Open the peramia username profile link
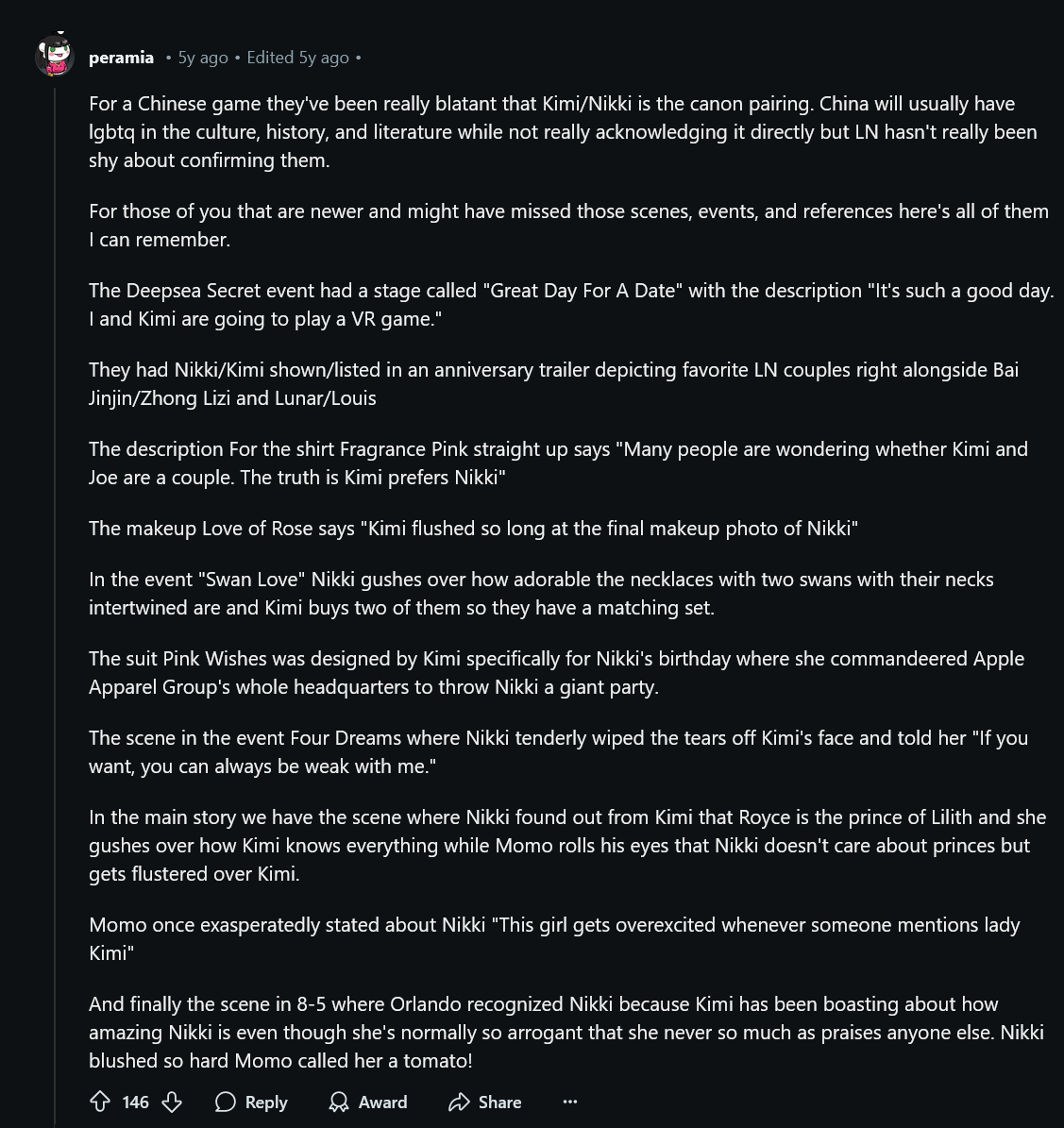This screenshot has width=1064, height=1128. [121, 58]
